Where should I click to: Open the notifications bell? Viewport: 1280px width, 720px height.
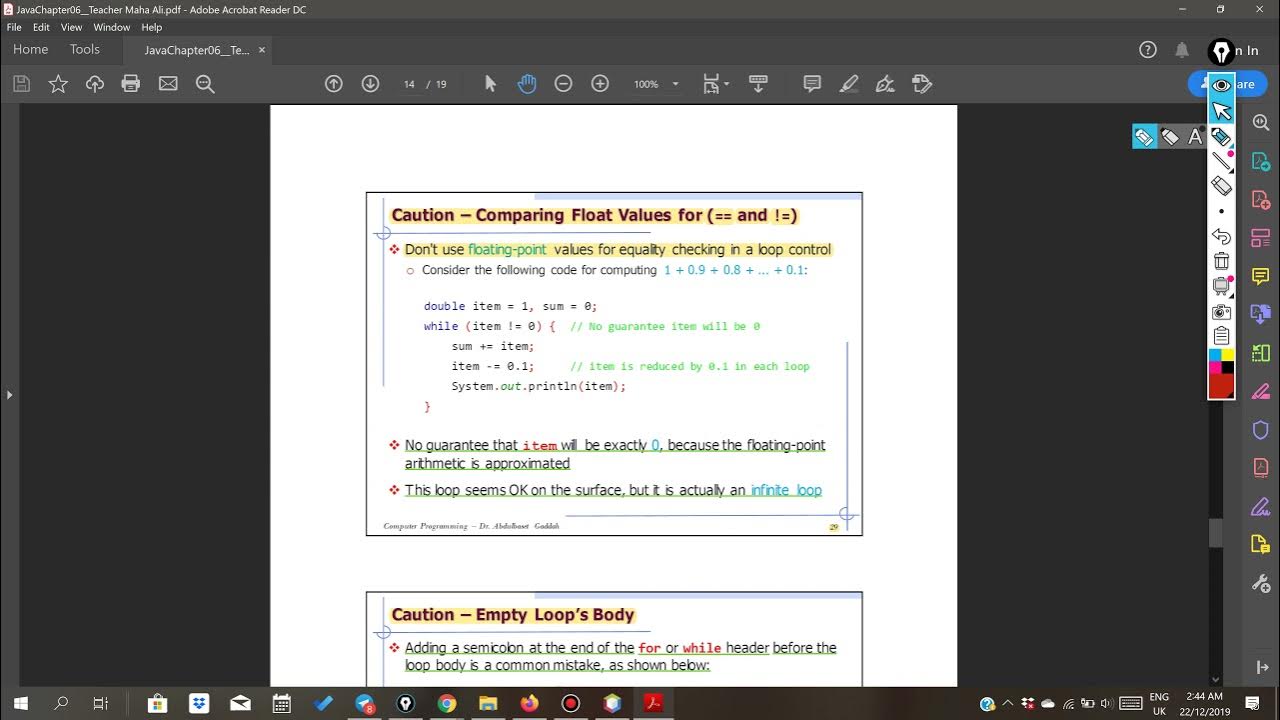click(1182, 50)
